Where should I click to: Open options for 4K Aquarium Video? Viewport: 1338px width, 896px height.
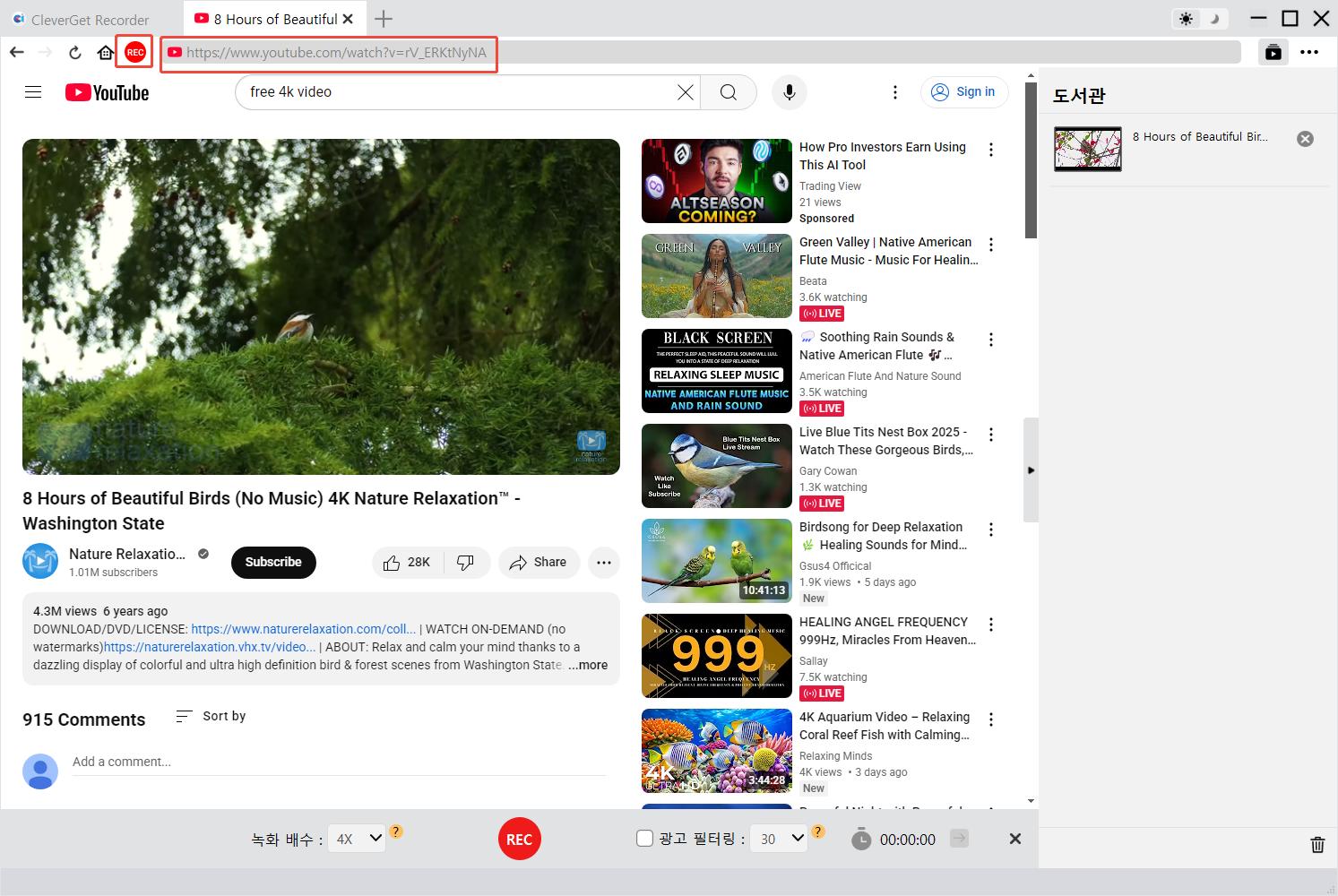tap(991, 719)
